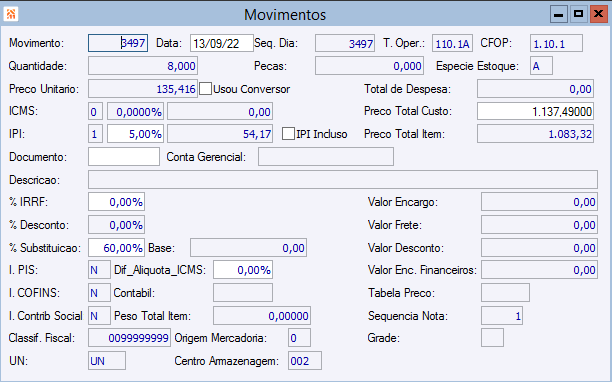
Task: Click the Valor Enc. Financeiros field
Action: [539, 270]
